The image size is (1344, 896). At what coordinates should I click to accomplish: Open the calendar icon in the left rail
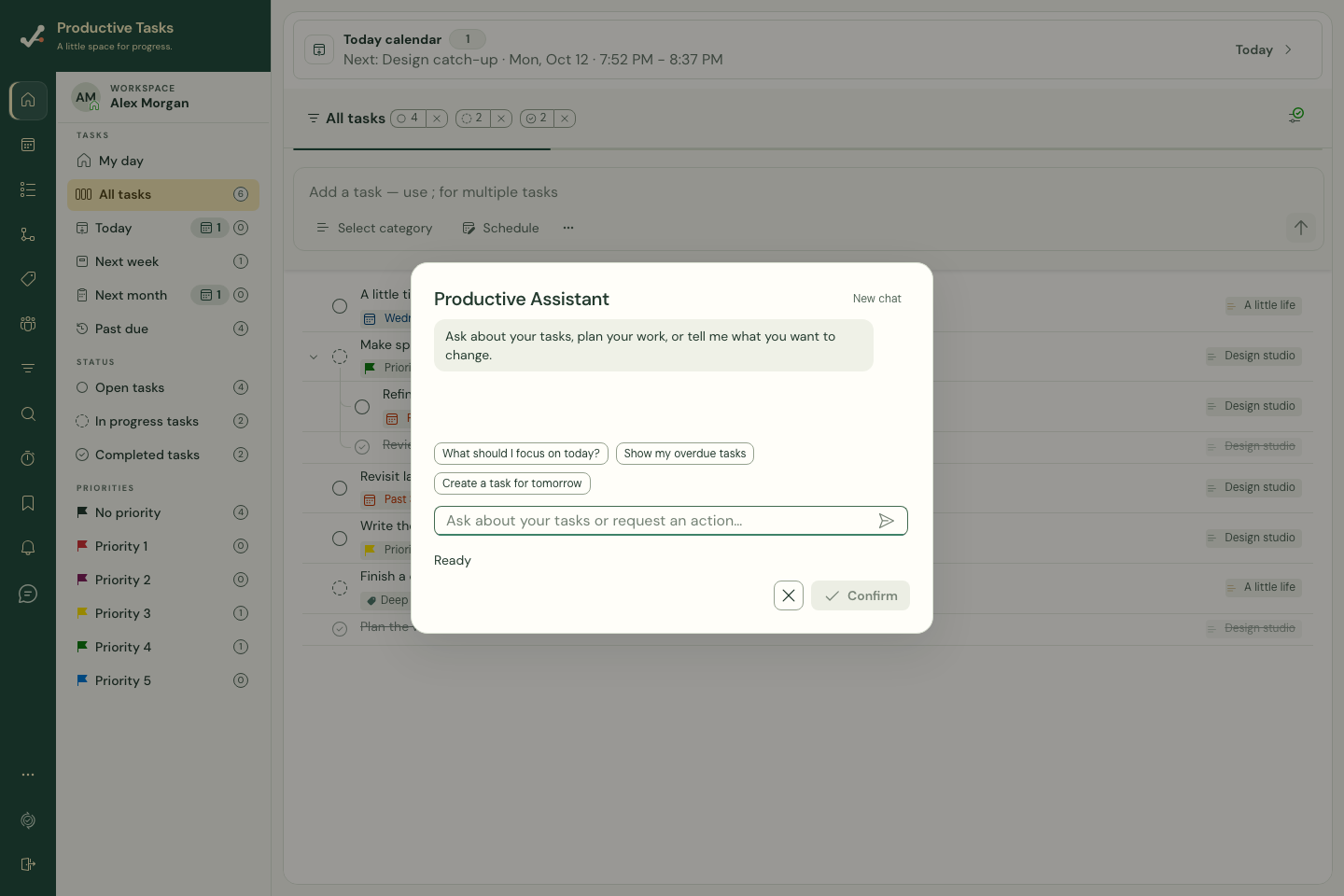[28, 145]
